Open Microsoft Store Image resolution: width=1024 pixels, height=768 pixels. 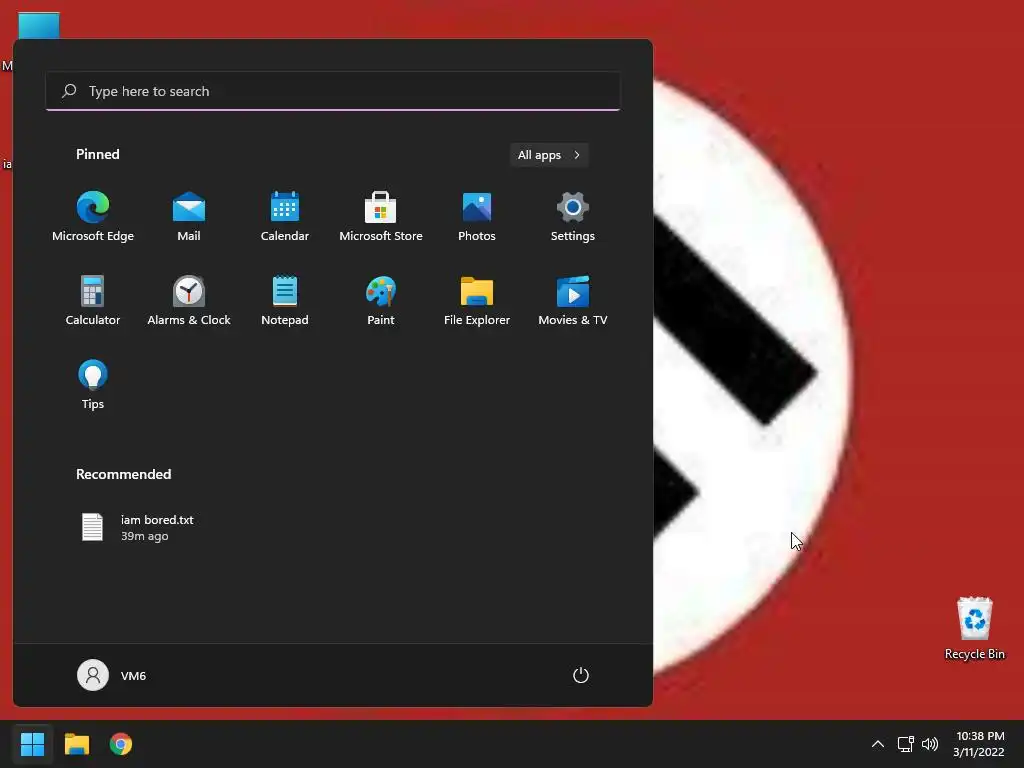(381, 217)
